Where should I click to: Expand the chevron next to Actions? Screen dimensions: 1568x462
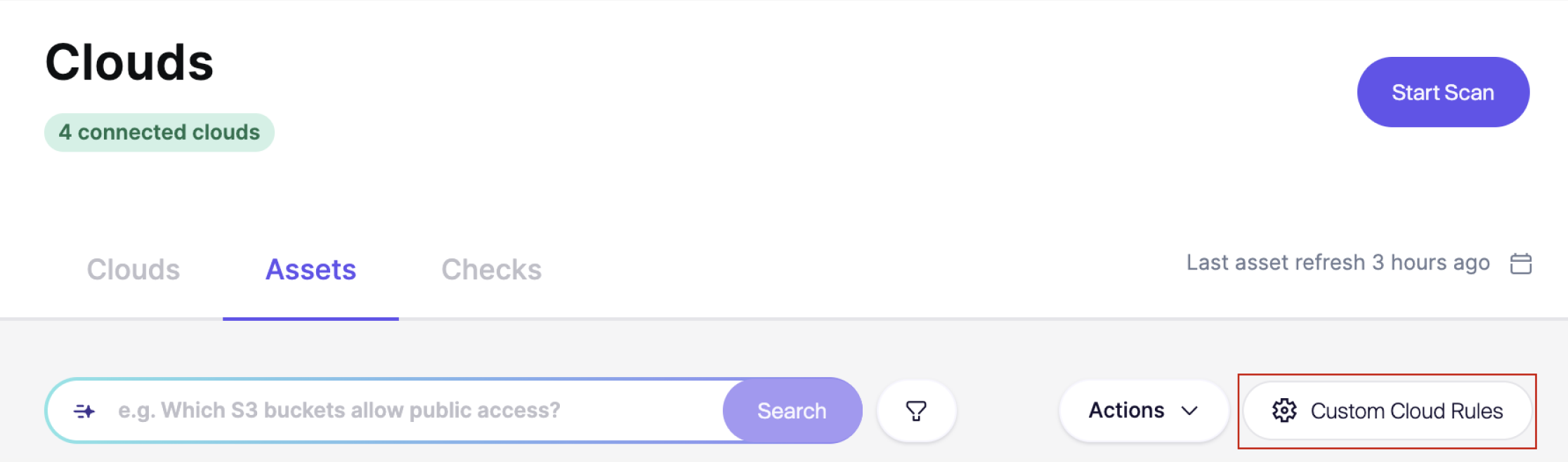[1189, 411]
